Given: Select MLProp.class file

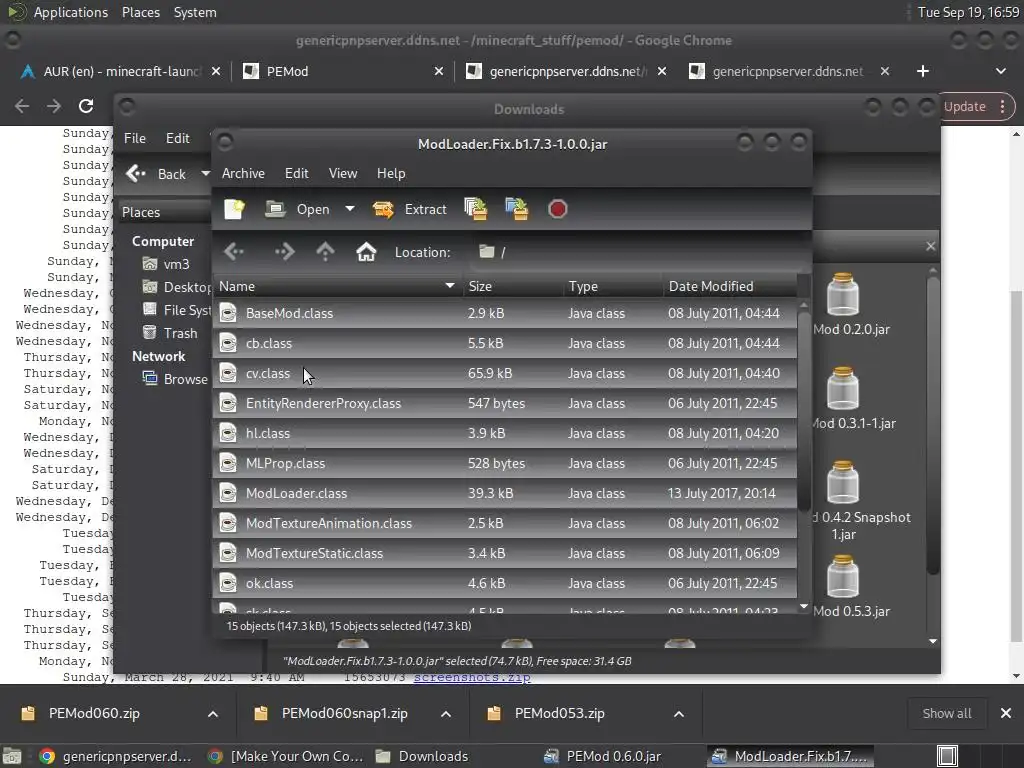Looking at the screenshot, I should [505, 463].
